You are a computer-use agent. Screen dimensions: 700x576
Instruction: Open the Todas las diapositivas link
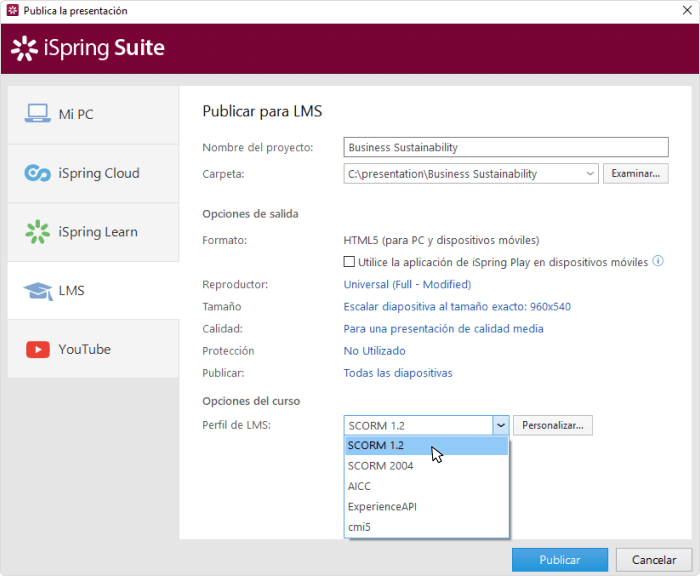tap(398, 373)
